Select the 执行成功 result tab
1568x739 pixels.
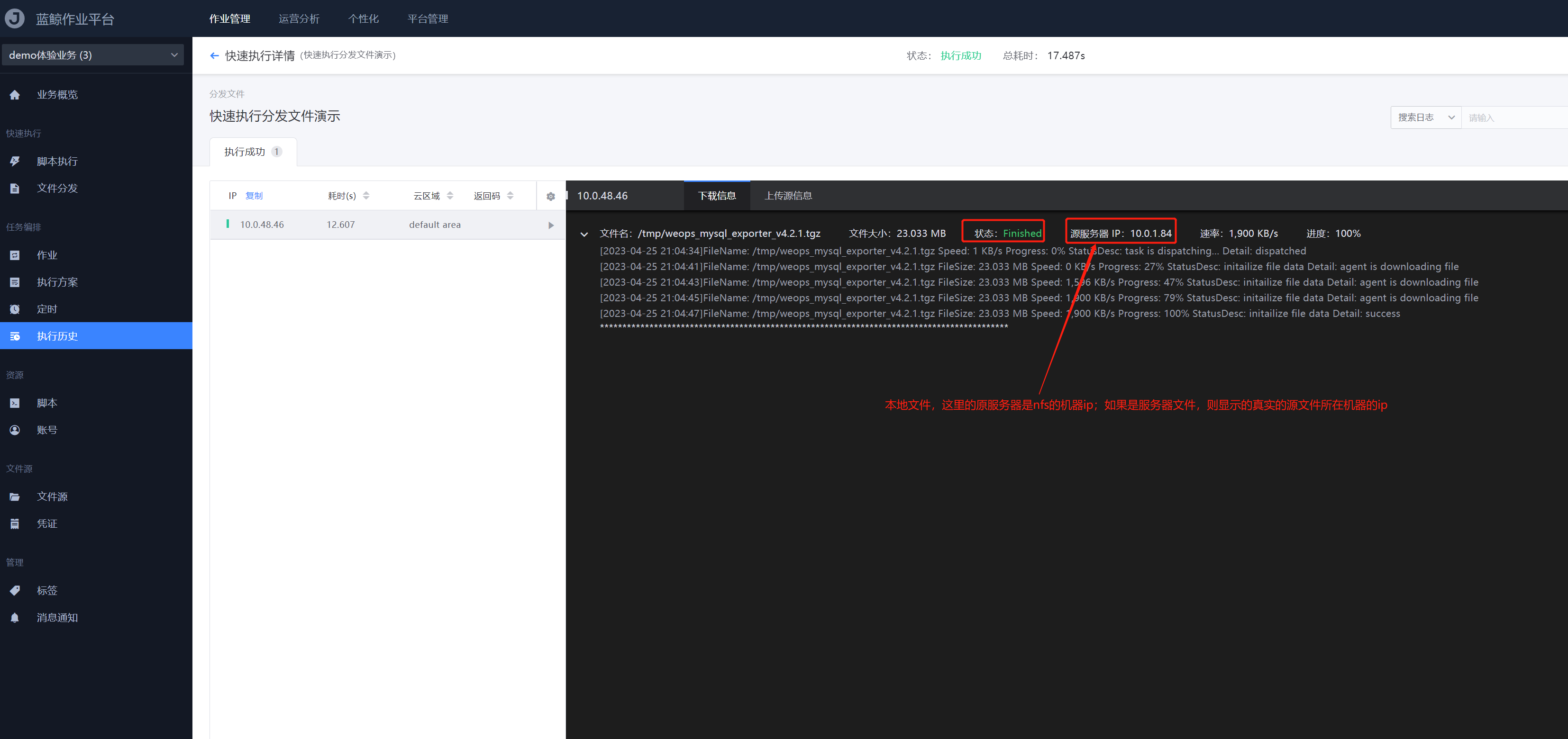252,152
